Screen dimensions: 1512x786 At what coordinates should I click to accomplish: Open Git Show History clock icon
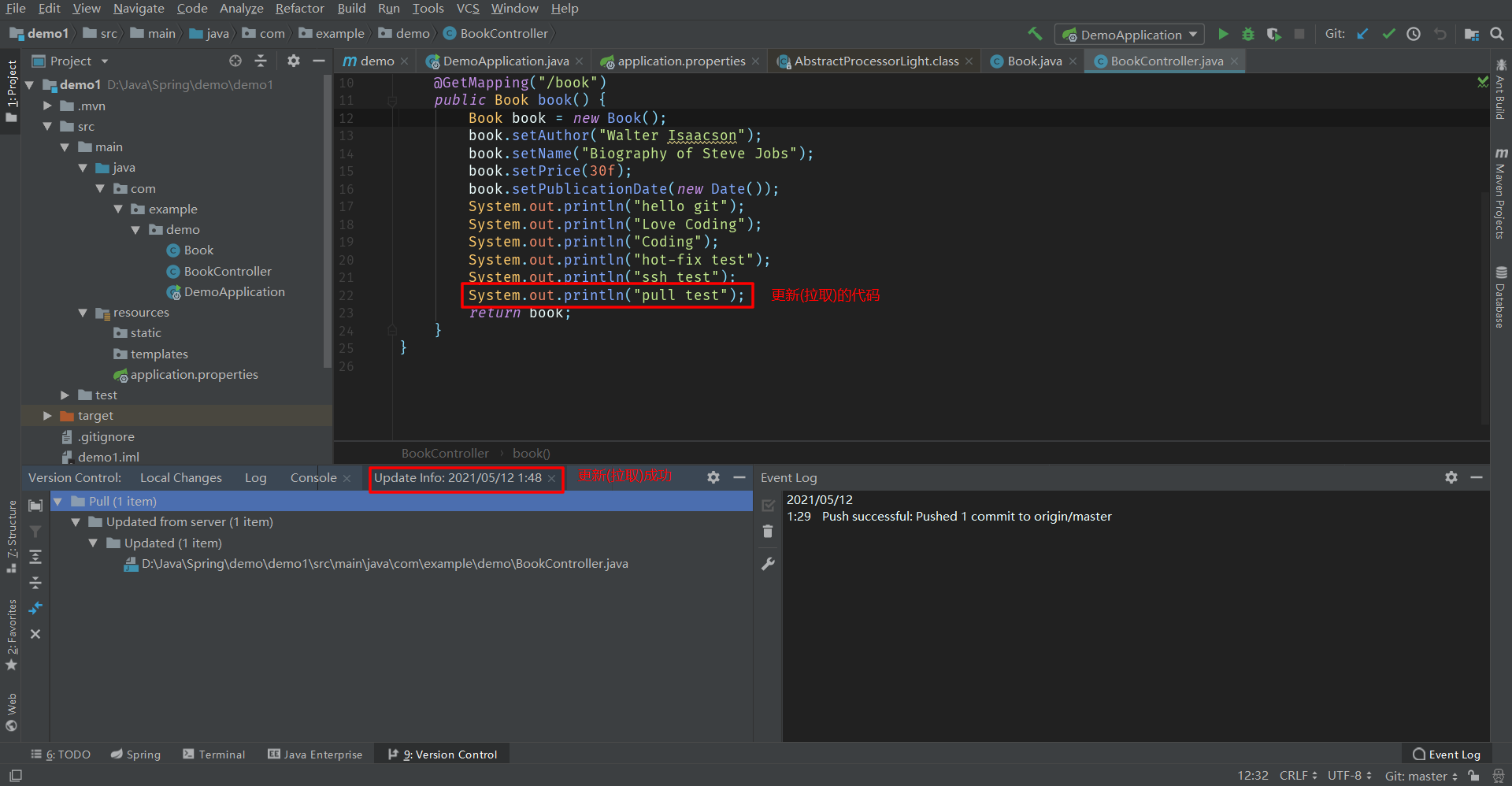tap(1414, 34)
